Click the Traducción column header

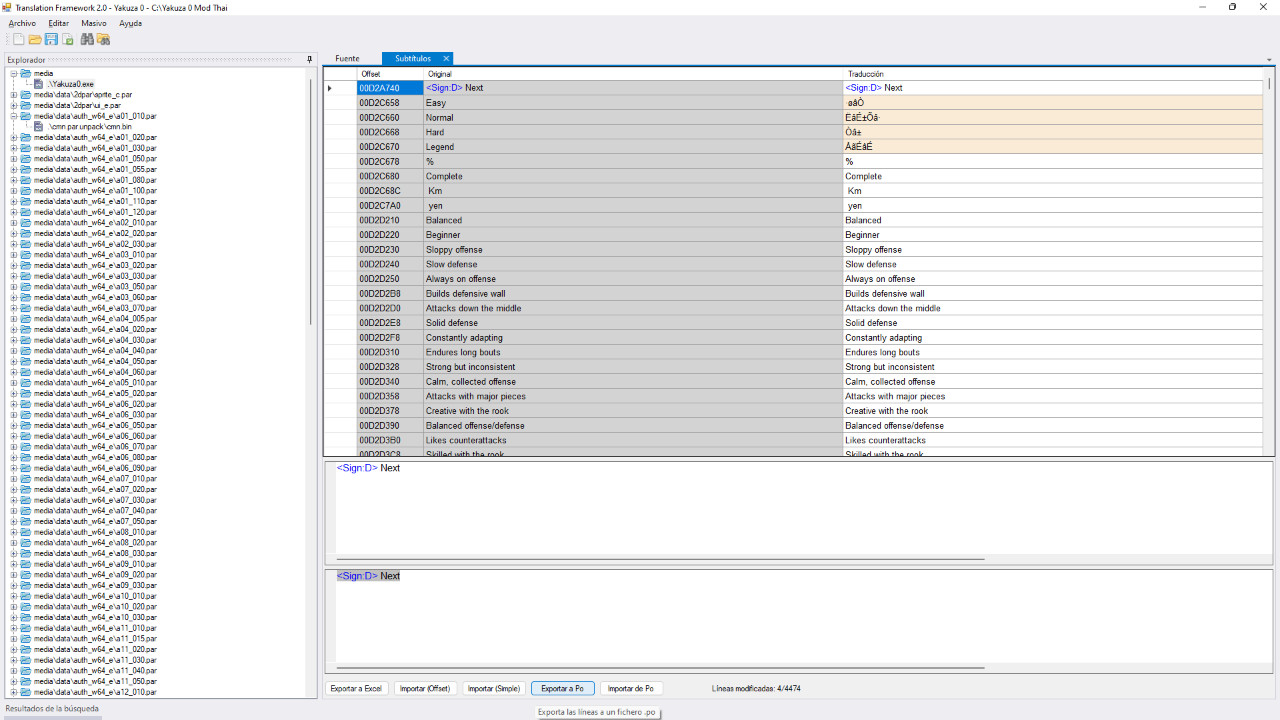(1053, 74)
